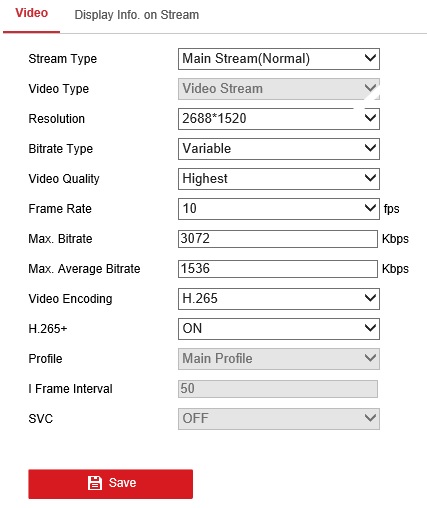The image size is (427, 508).
Task: Click the floppy disk Save icon
Action: [x=95, y=483]
